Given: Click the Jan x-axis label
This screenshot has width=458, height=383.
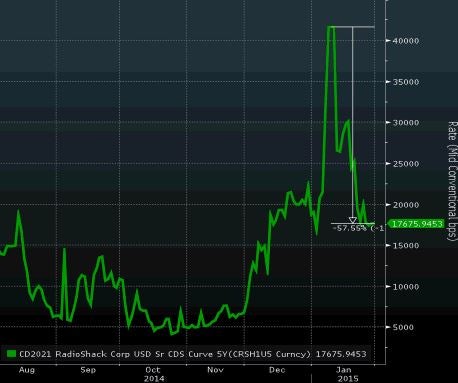Looking at the screenshot, I should 344,370.
